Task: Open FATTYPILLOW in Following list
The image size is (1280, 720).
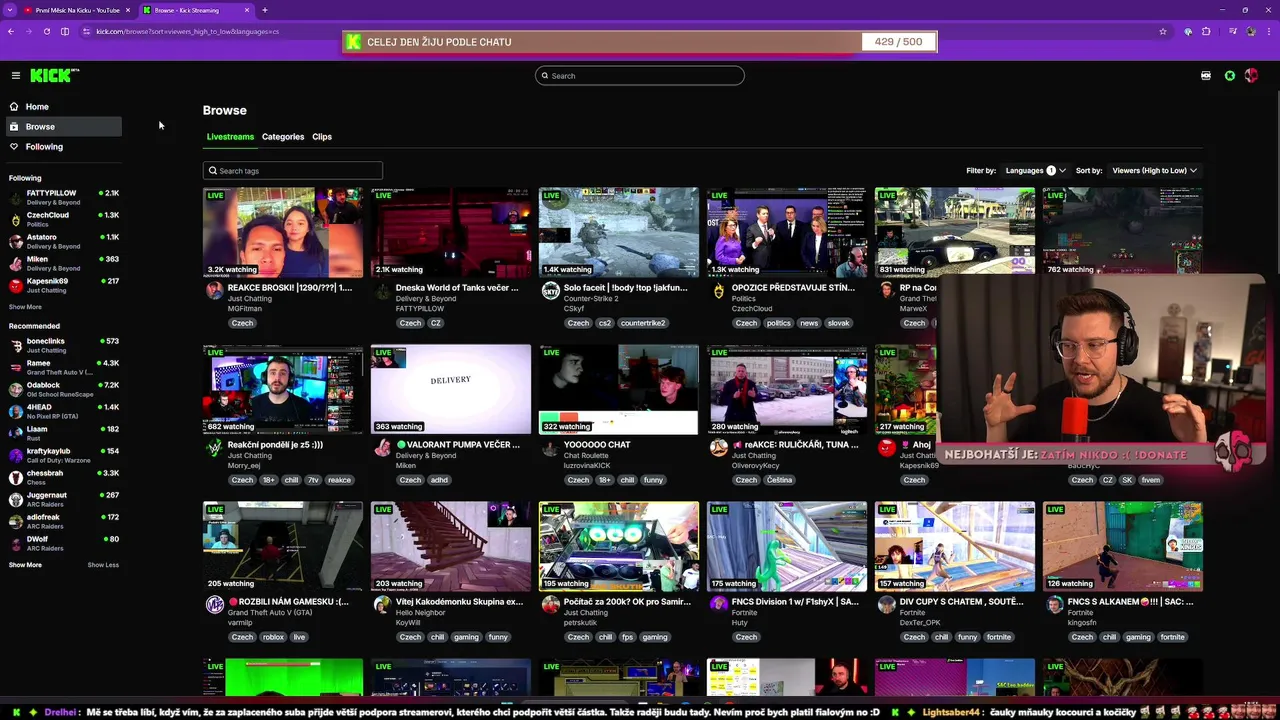Action: click(62, 197)
